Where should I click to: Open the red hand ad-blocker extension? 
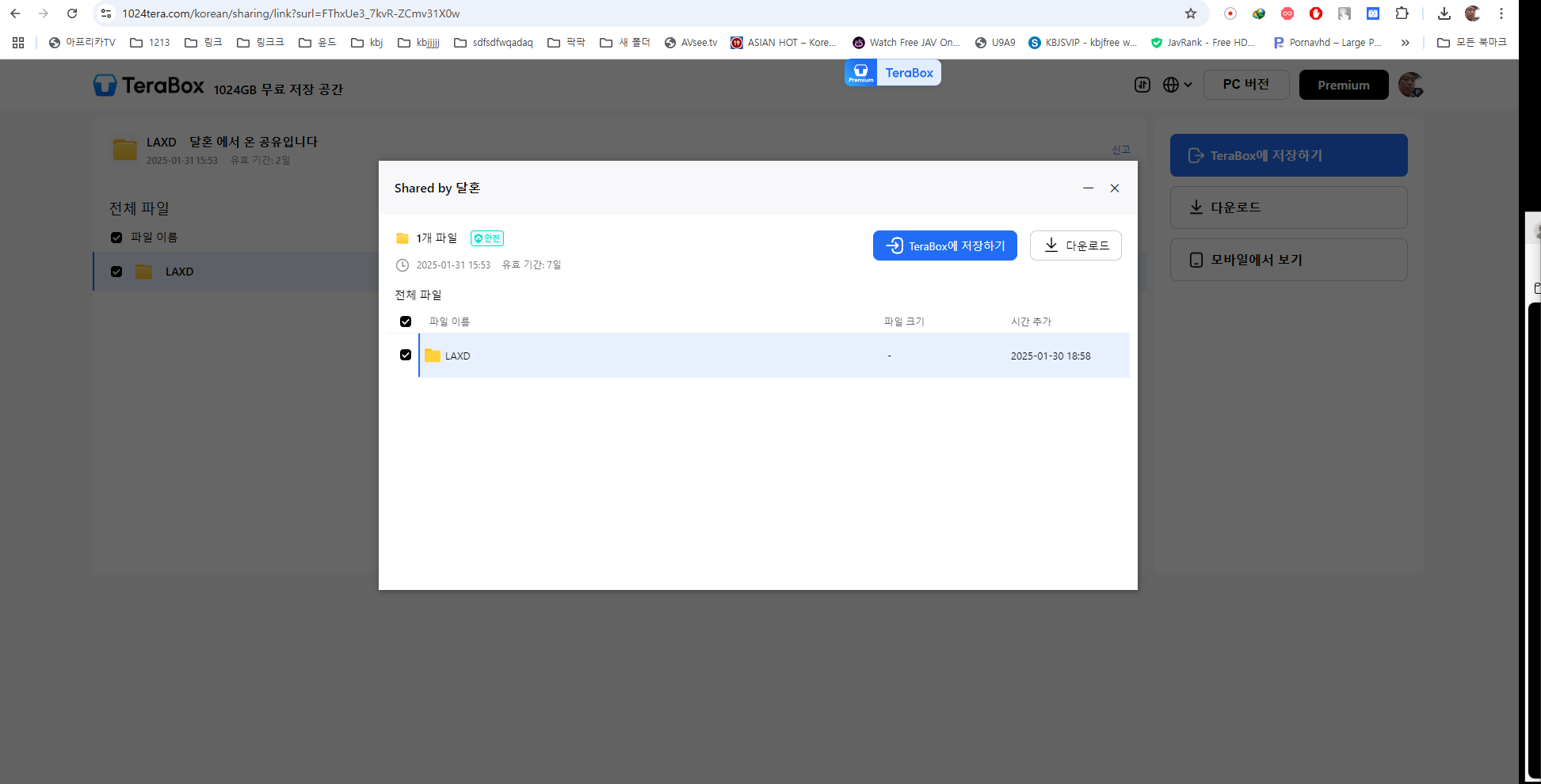[x=1316, y=13]
